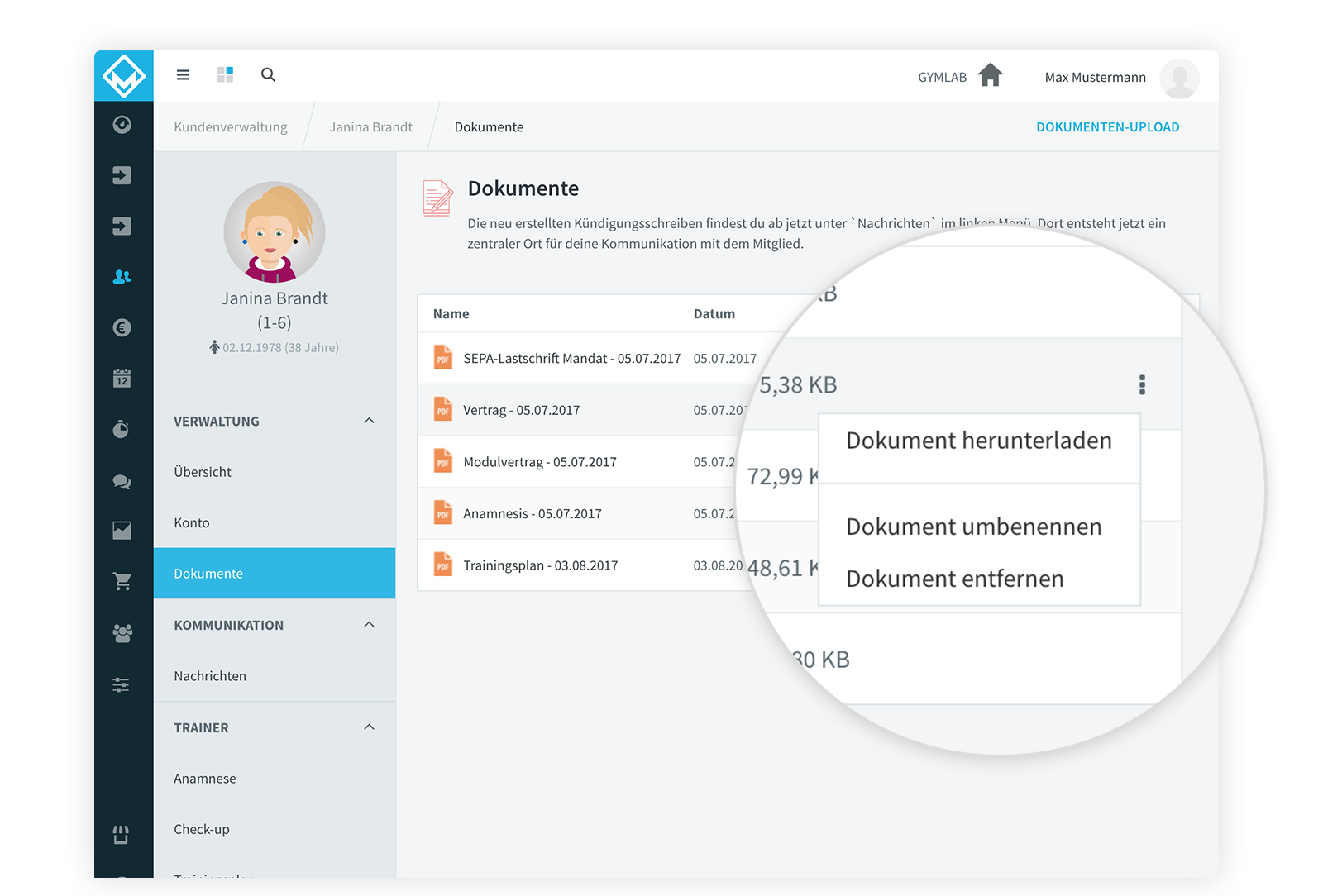
Task: Select Dokument herunterladen
Action: click(x=979, y=441)
